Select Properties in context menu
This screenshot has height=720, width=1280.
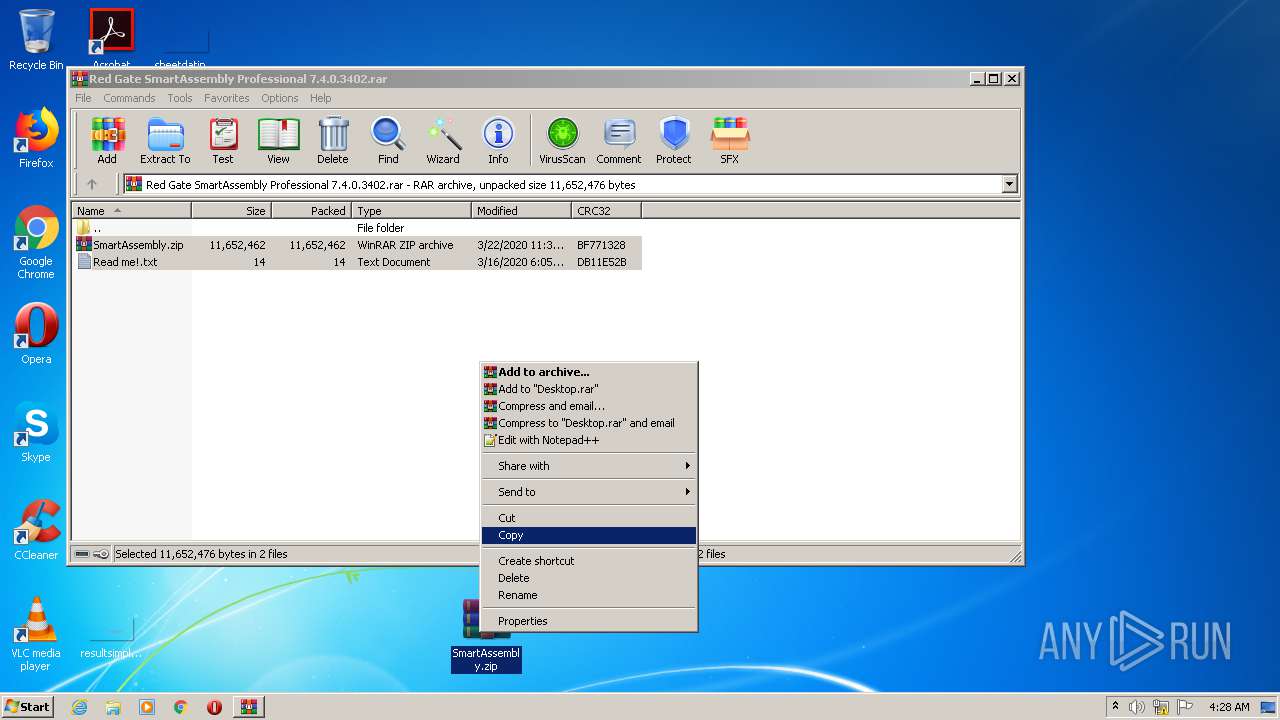pos(589,621)
